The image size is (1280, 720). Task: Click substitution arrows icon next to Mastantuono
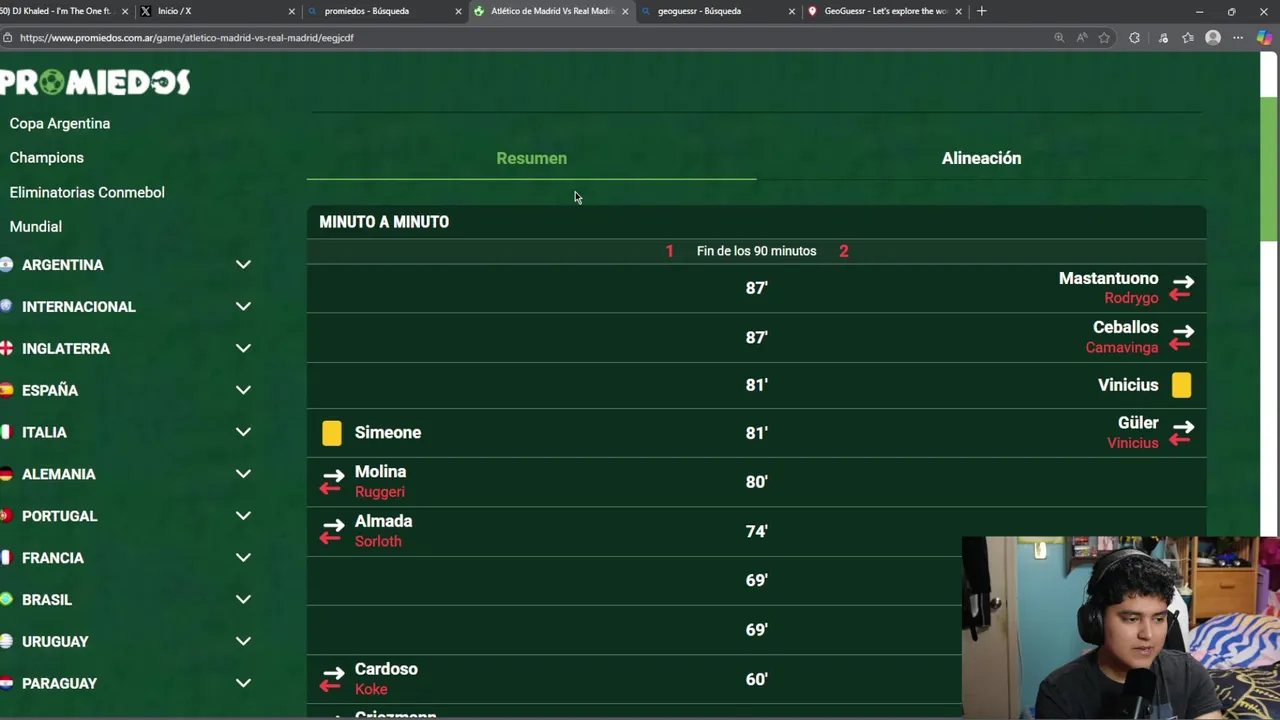1182,288
